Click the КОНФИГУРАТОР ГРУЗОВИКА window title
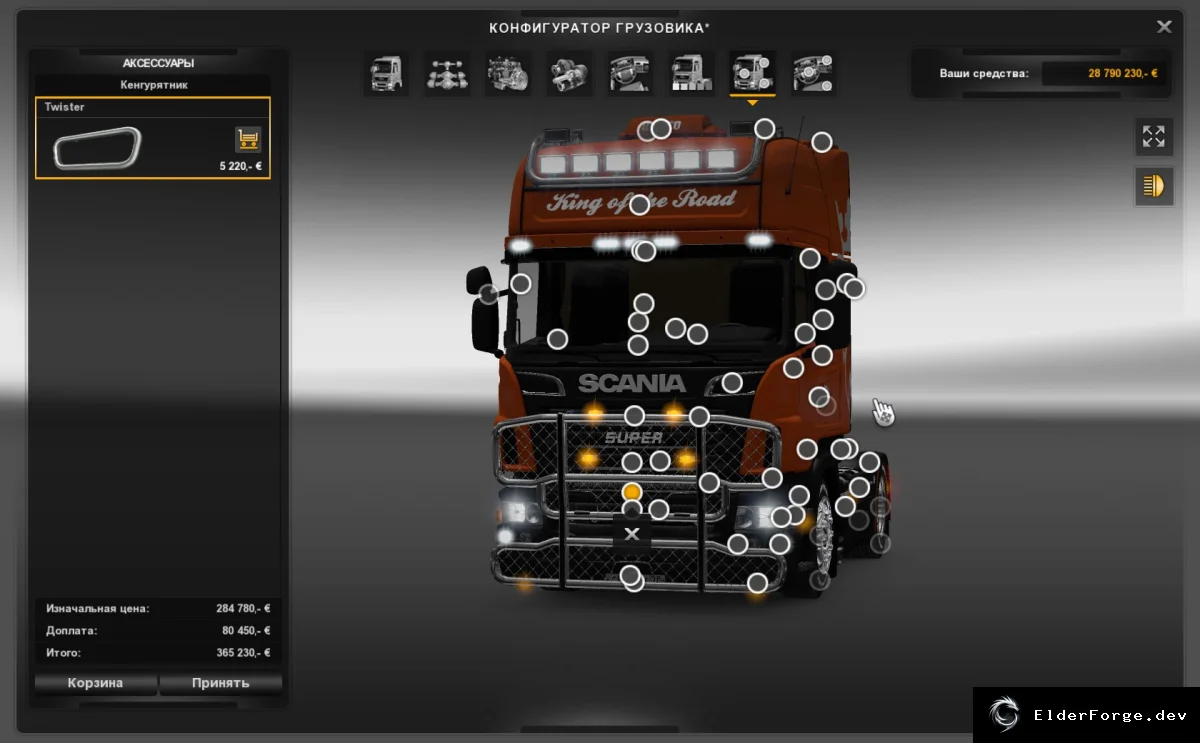 click(599, 28)
